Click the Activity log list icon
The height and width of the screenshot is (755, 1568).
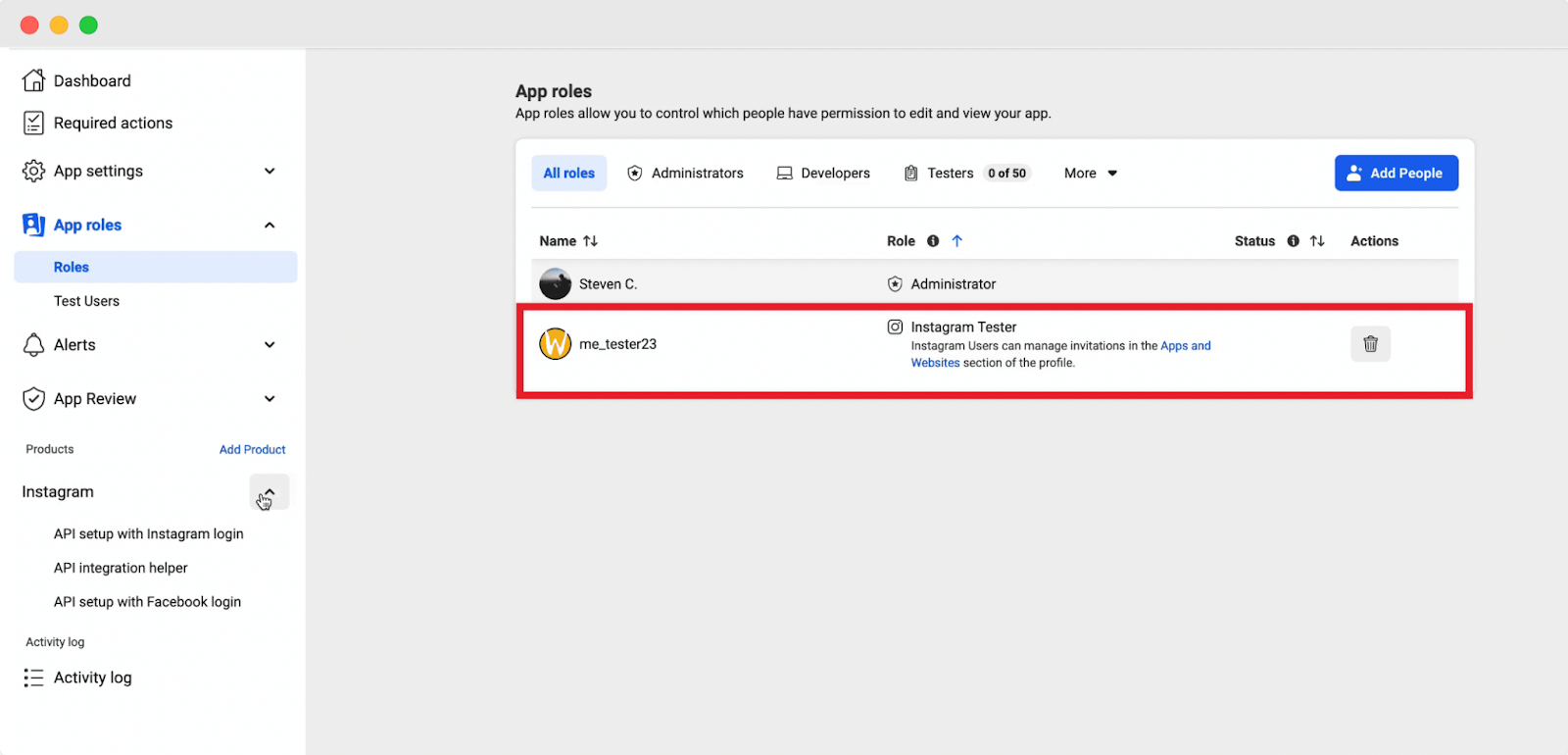[x=33, y=678]
